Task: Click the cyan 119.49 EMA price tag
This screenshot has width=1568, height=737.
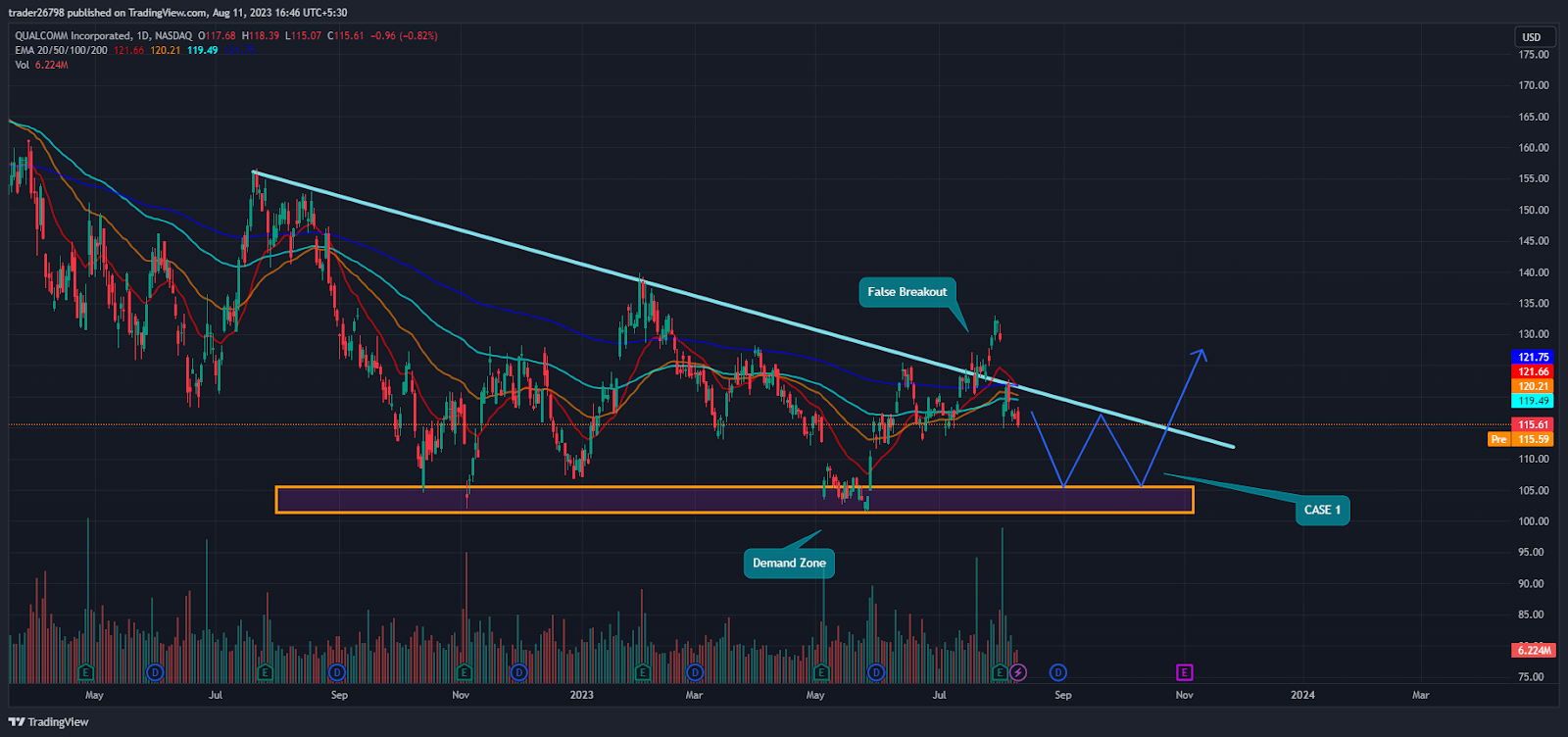Action: (1534, 401)
